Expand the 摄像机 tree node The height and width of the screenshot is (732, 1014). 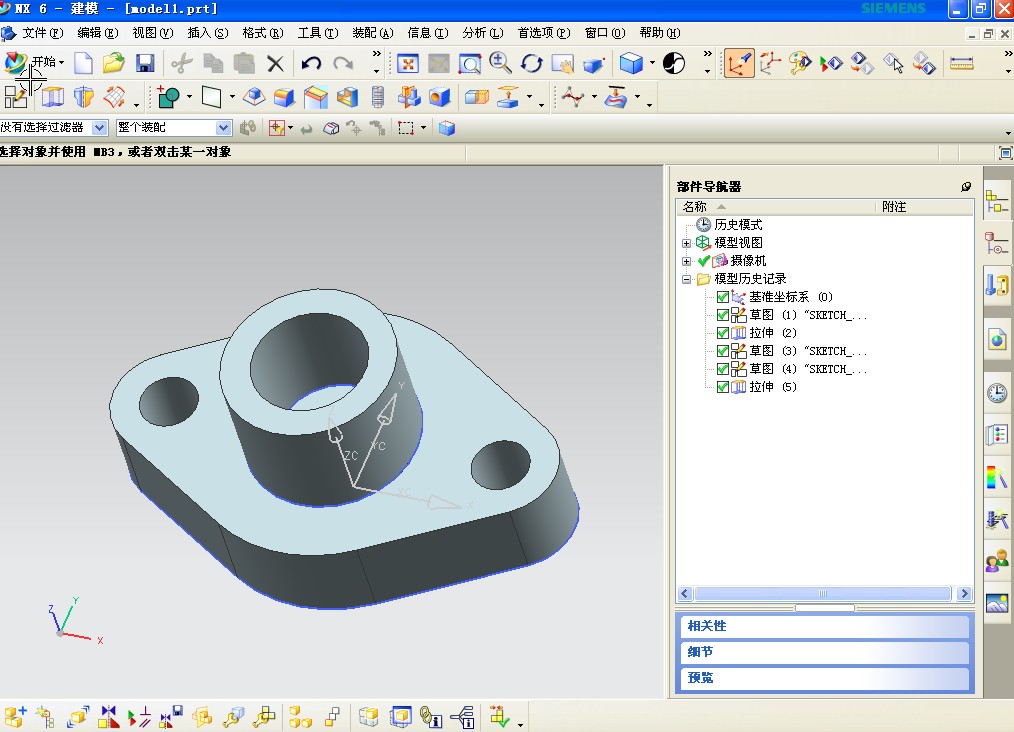pos(686,261)
